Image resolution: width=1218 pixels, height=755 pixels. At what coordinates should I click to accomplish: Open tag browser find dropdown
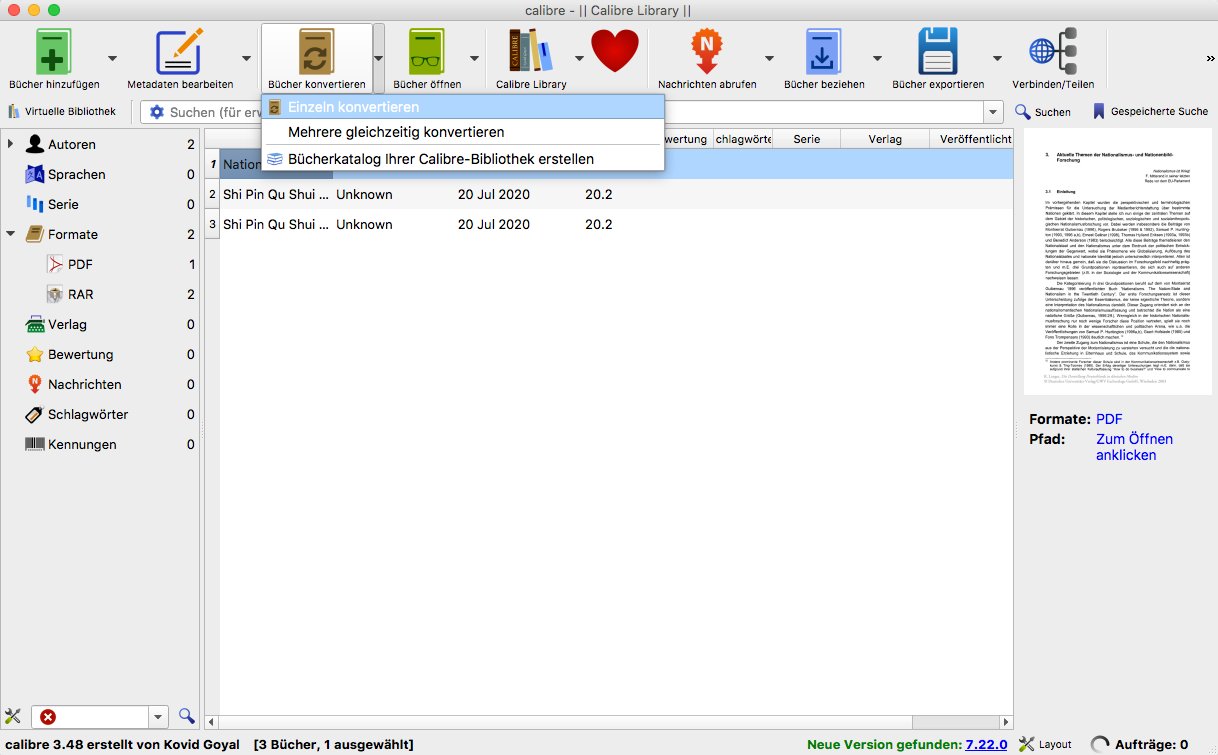tap(158, 716)
